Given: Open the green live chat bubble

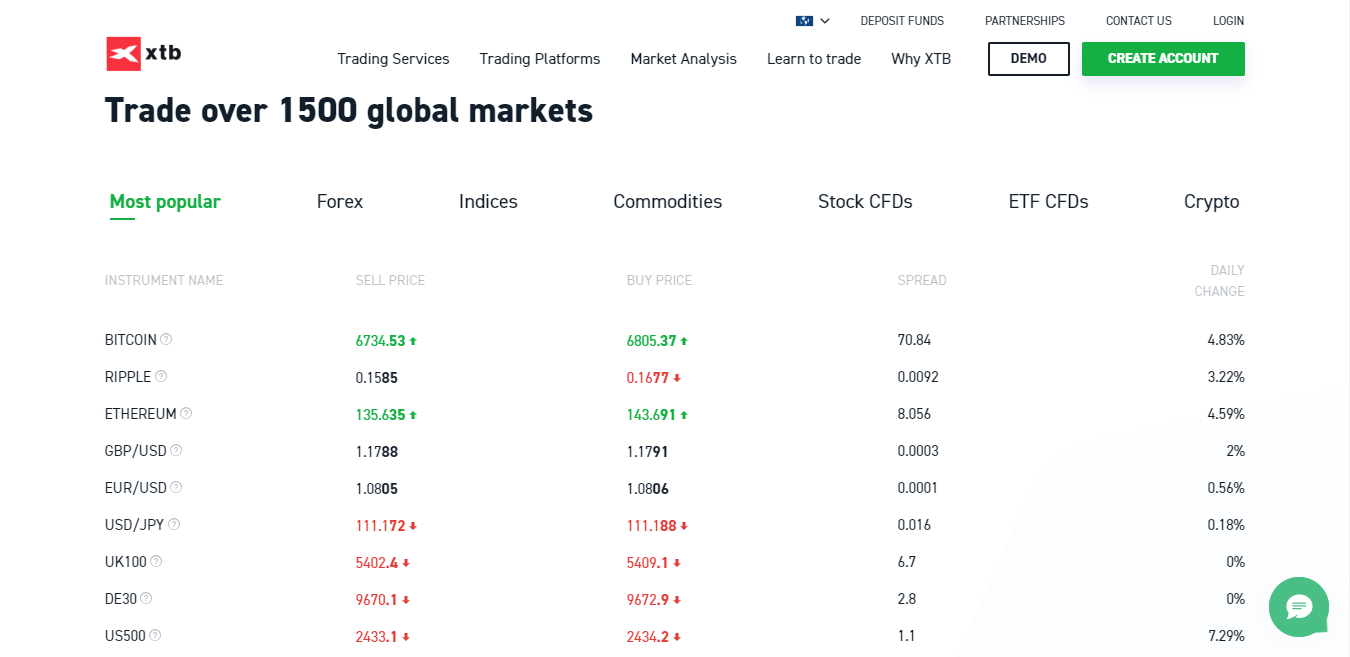Looking at the screenshot, I should click(x=1298, y=606).
